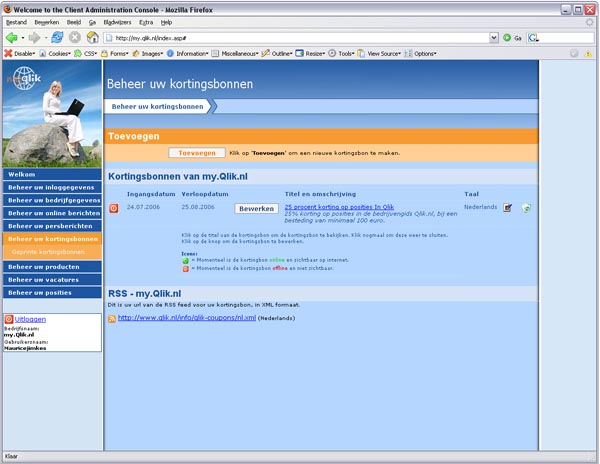This screenshot has height=464, width=600.
Task: Open the address bar history dropdown arrow
Action: pyautogui.click(x=494, y=37)
